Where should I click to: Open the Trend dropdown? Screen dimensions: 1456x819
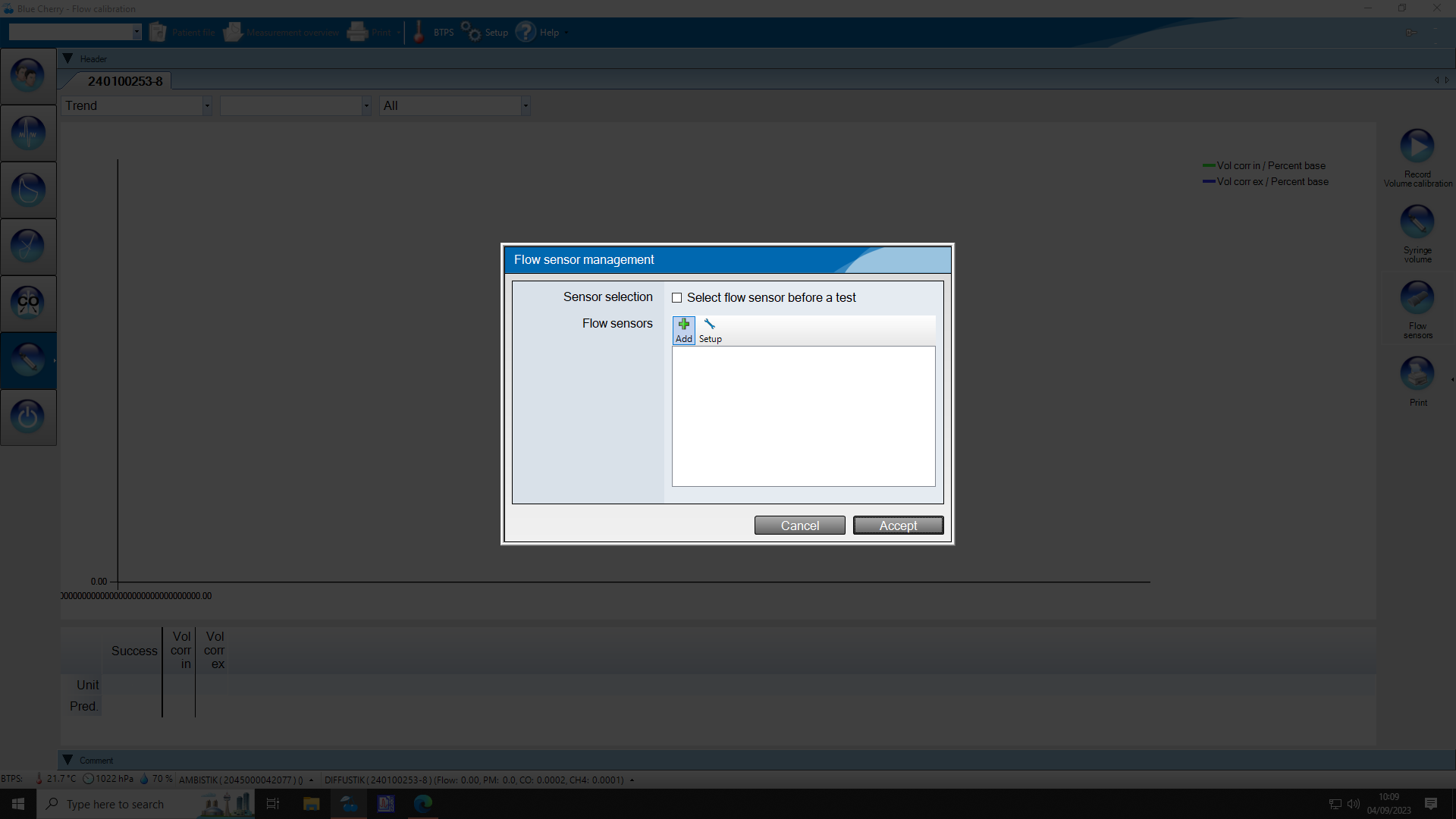(x=136, y=106)
